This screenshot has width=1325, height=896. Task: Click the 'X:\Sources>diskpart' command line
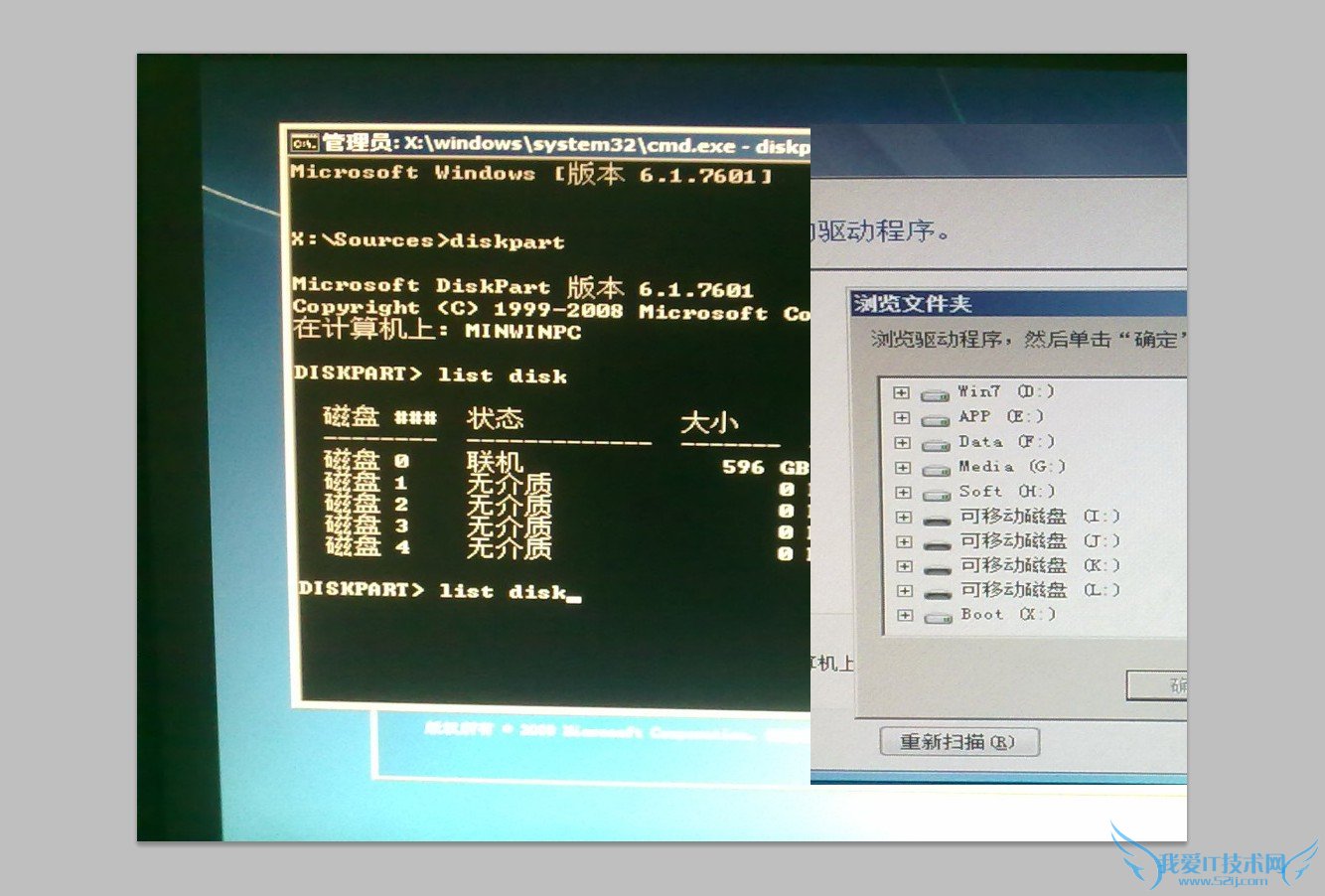[x=428, y=240]
